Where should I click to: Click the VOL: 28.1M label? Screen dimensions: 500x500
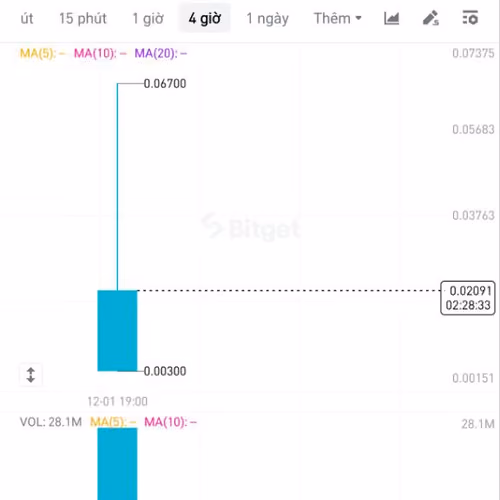pyautogui.click(x=51, y=422)
